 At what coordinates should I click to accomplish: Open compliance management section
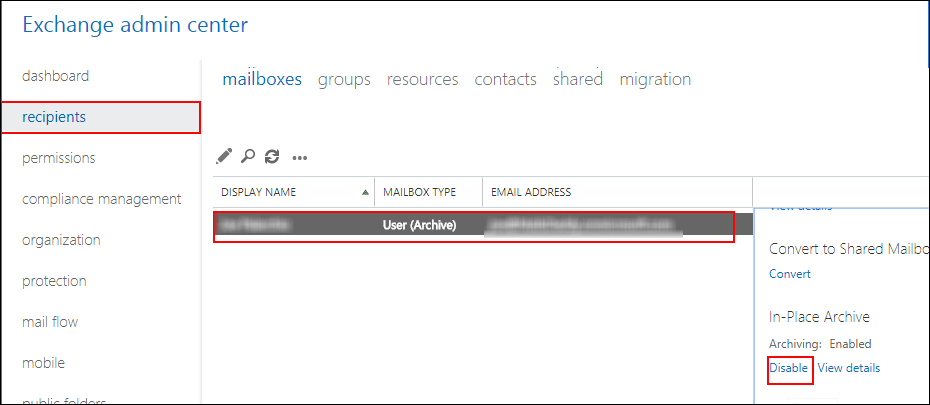coord(101,199)
